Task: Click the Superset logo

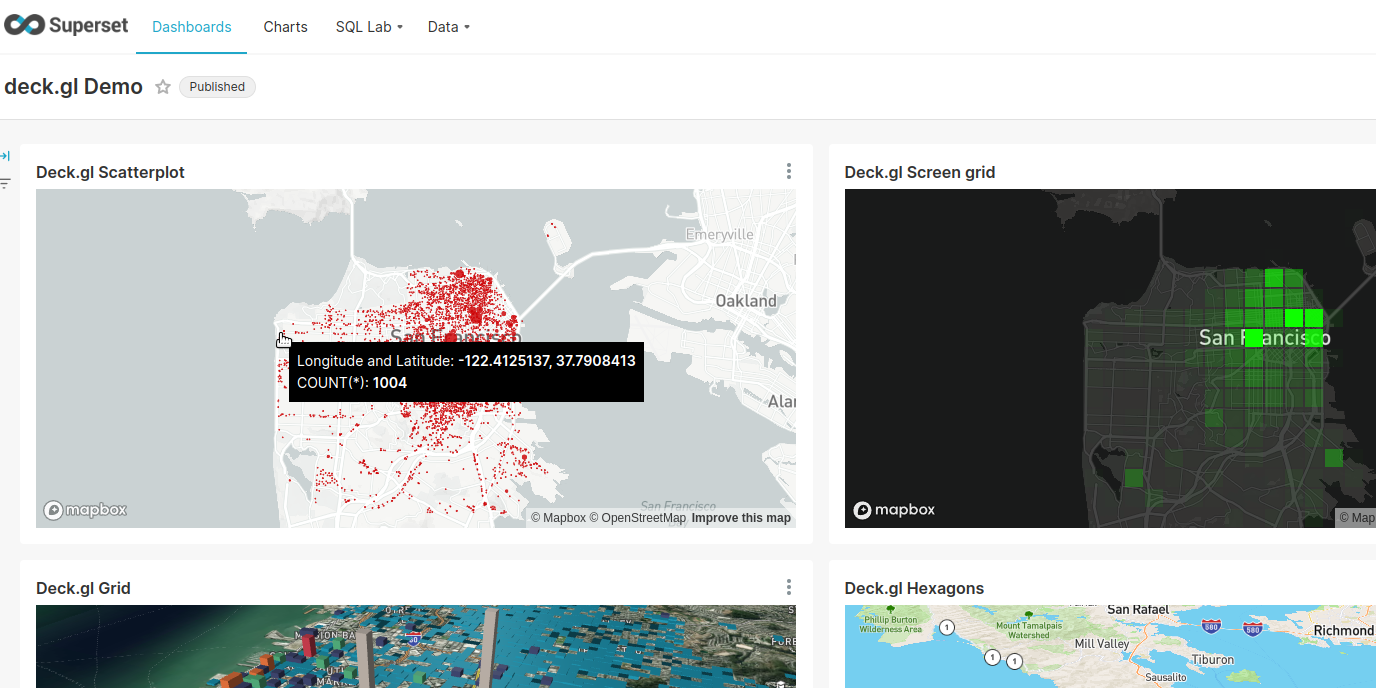Action: click(66, 26)
